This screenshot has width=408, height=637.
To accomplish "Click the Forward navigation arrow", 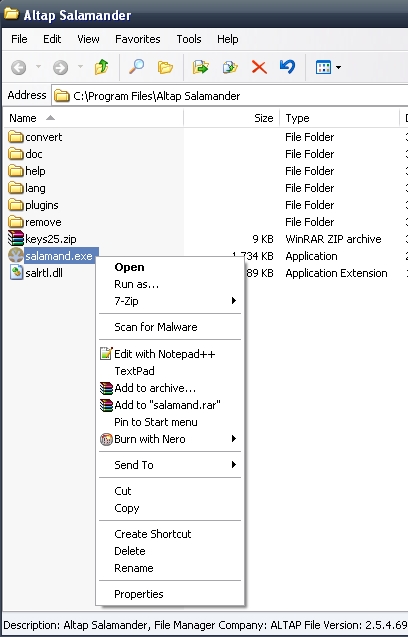I will [x=60, y=67].
